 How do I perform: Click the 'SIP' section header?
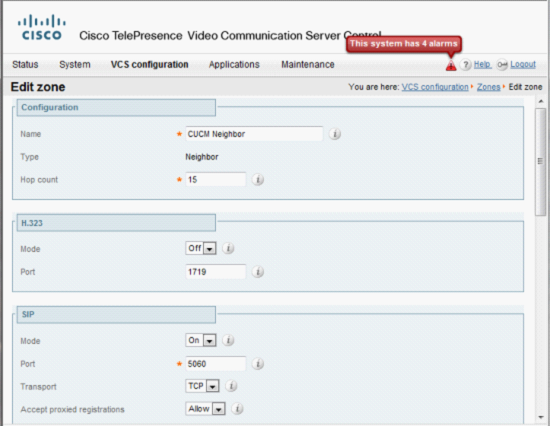(x=116, y=315)
